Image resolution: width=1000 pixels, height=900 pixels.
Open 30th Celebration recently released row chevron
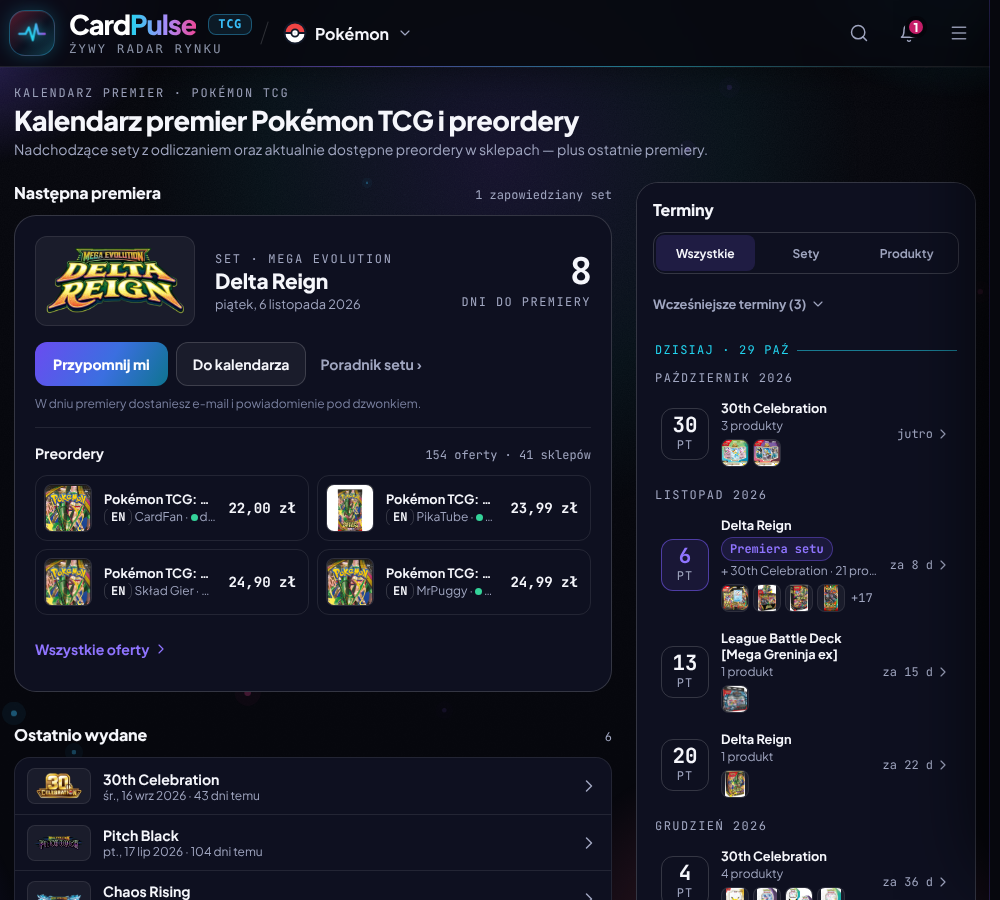click(x=589, y=786)
